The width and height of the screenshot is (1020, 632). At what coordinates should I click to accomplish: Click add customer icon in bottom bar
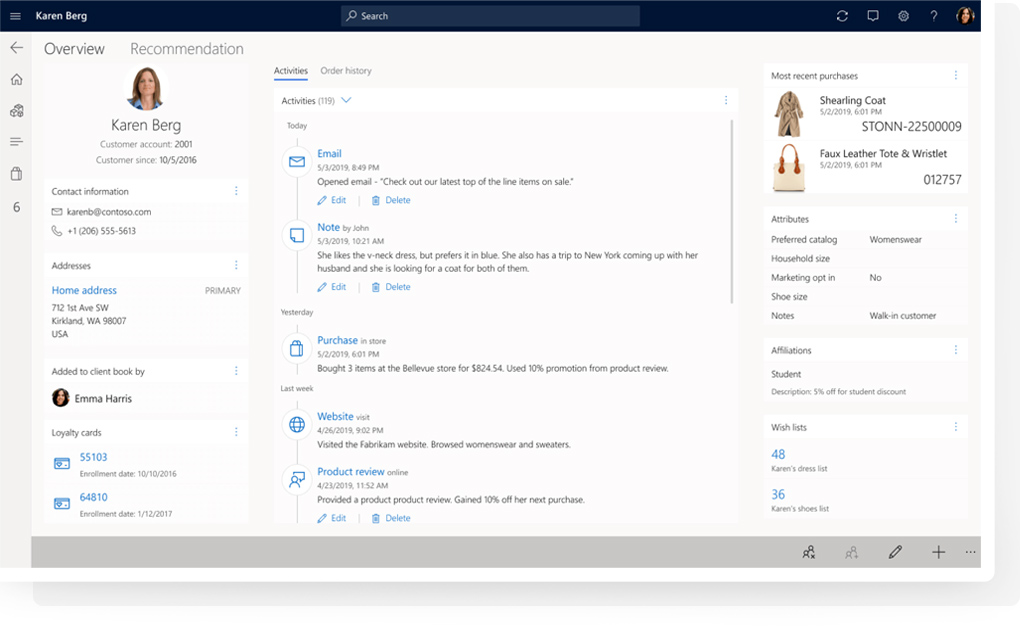tap(852, 552)
